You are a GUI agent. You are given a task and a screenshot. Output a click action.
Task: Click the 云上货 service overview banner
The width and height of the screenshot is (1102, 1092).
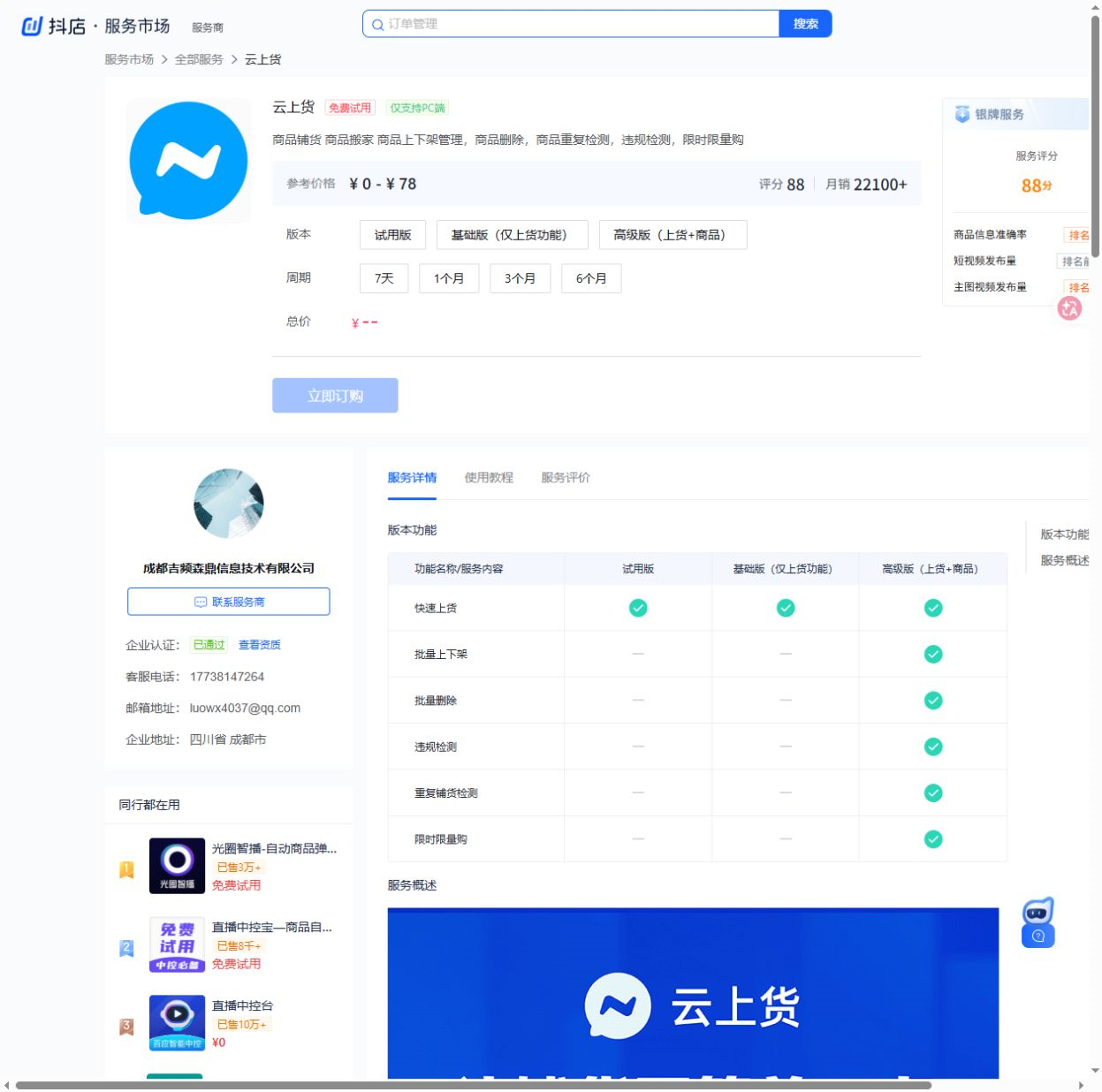[x=693, y=993]
